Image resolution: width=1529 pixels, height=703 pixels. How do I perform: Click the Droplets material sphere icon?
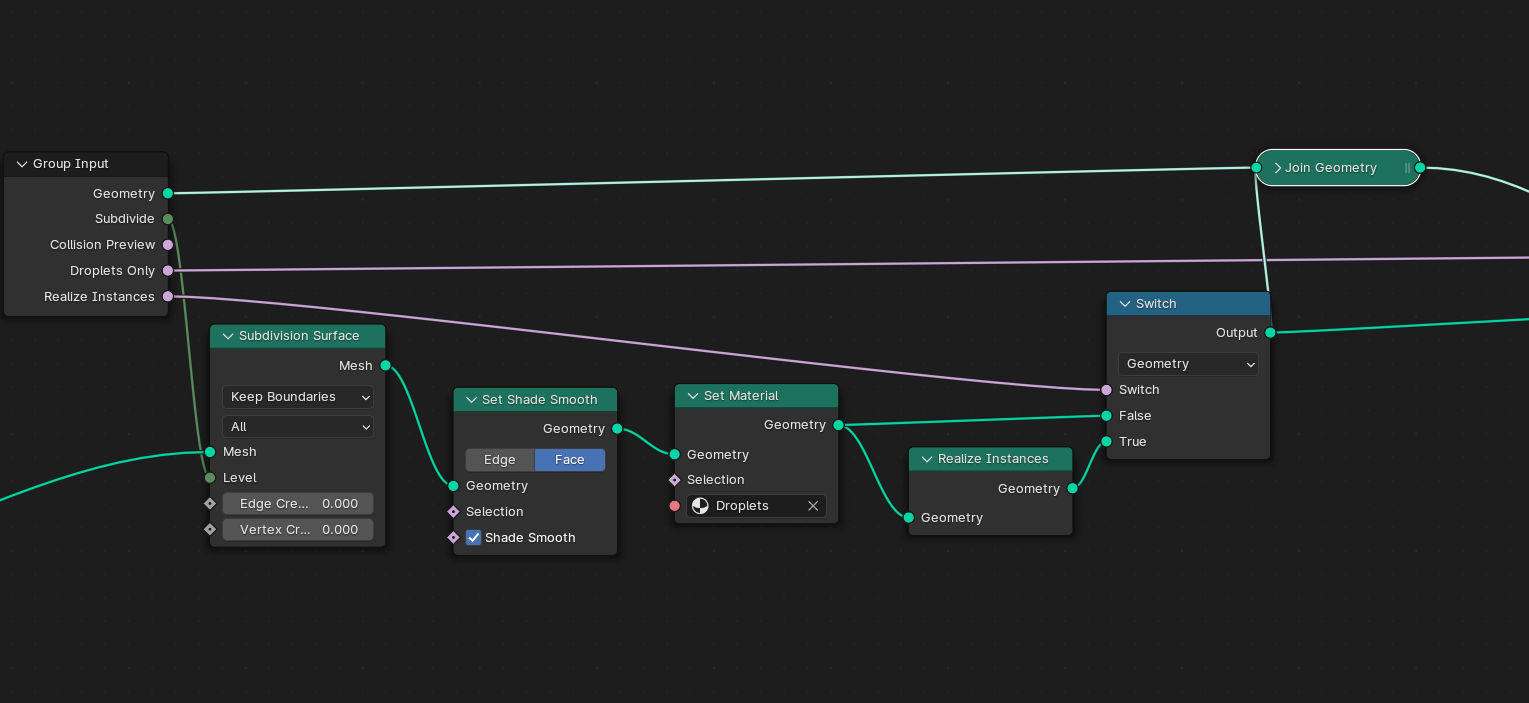coord(700,506)
